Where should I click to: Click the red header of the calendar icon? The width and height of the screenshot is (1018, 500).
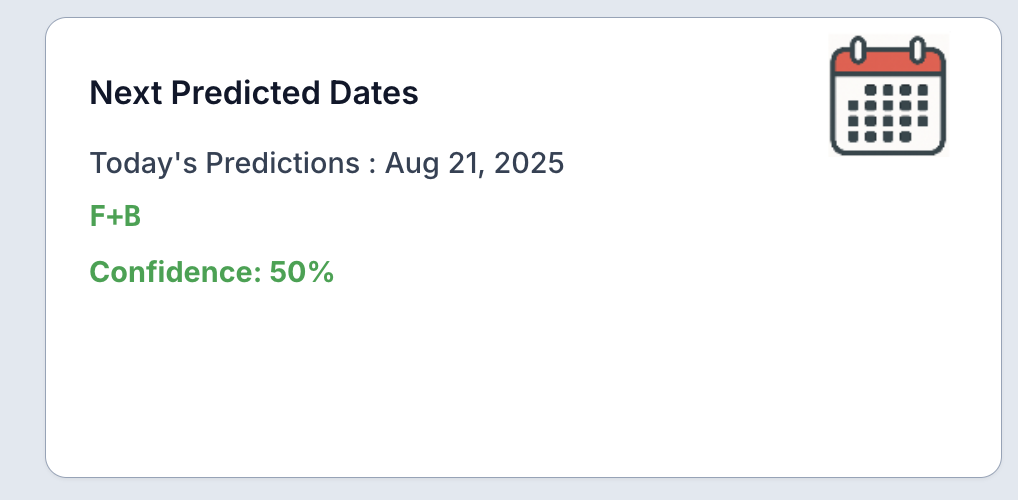coord(888,62)
